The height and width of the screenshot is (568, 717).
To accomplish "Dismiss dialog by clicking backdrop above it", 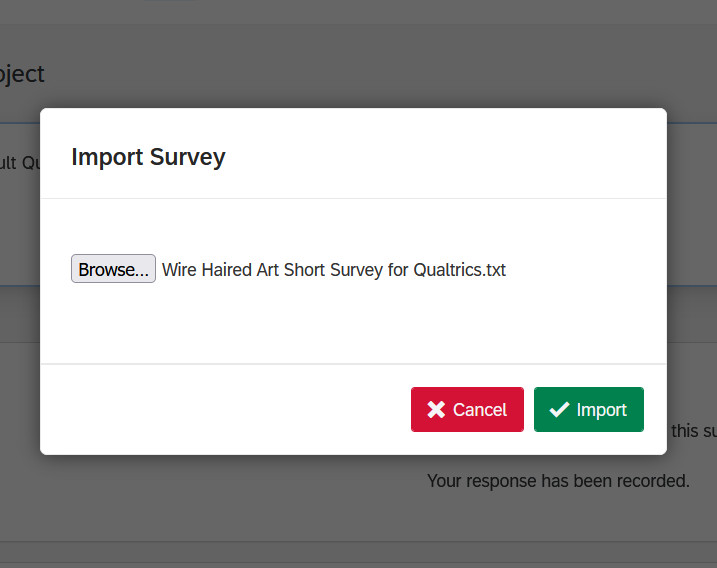I will click(350, 60).
